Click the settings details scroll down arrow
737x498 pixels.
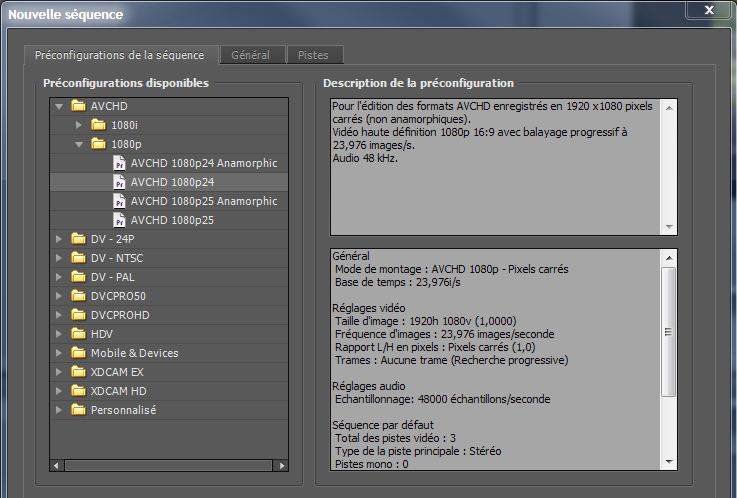click(669, 462)
